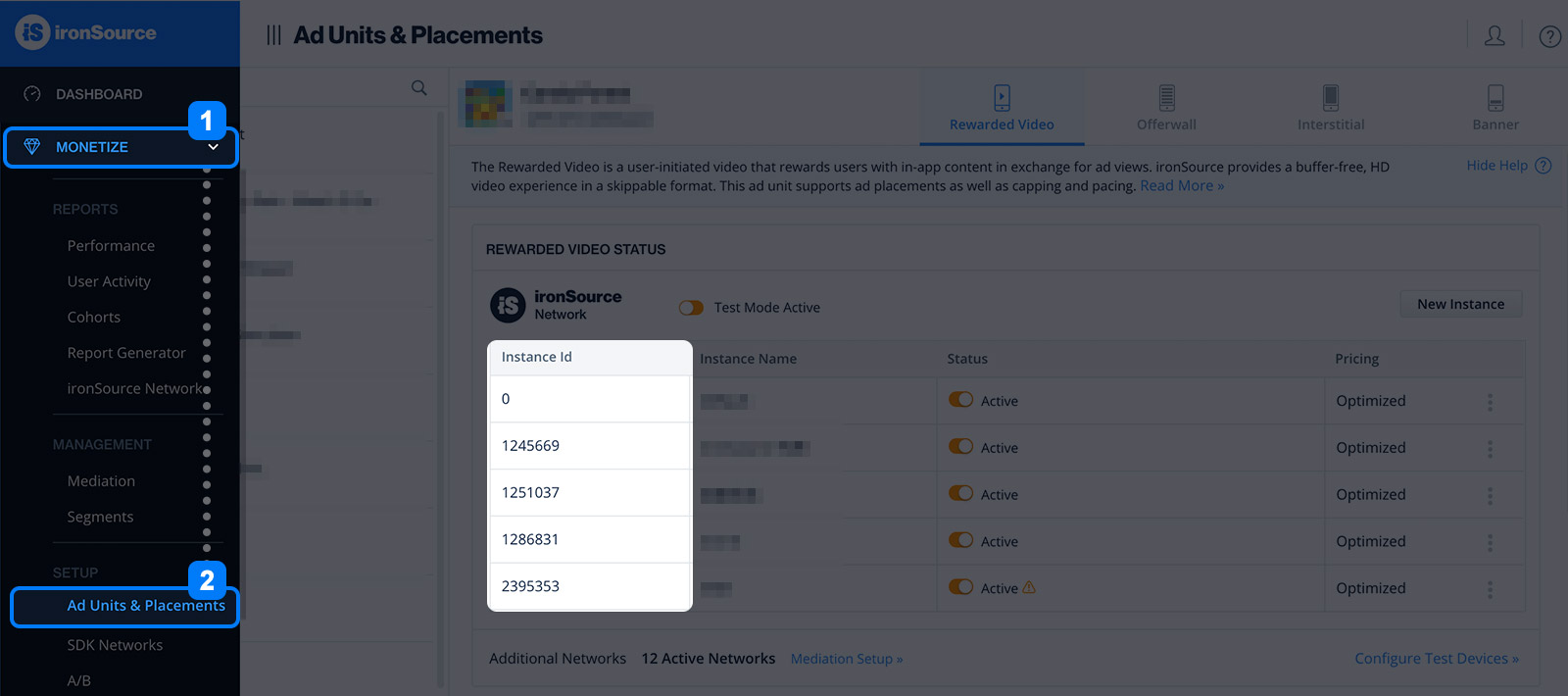Viewport: 1568px width, 696px height.
Task: Switch to the Offerwall tab
Action: pos(1166,106)
